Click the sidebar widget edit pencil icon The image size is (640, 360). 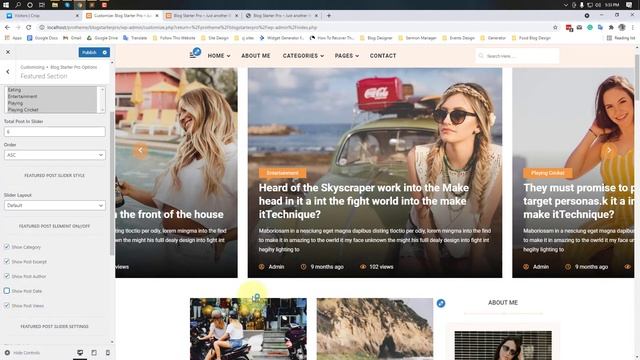pyautogui.click(x=441, y=303)
